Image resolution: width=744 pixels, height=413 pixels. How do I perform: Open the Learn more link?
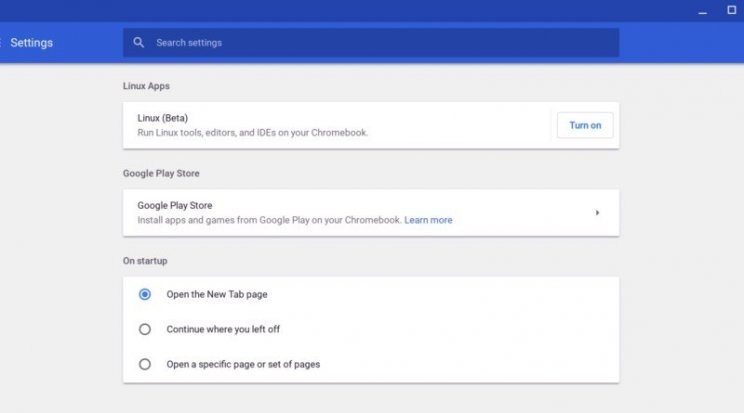(x=428, y=220)
